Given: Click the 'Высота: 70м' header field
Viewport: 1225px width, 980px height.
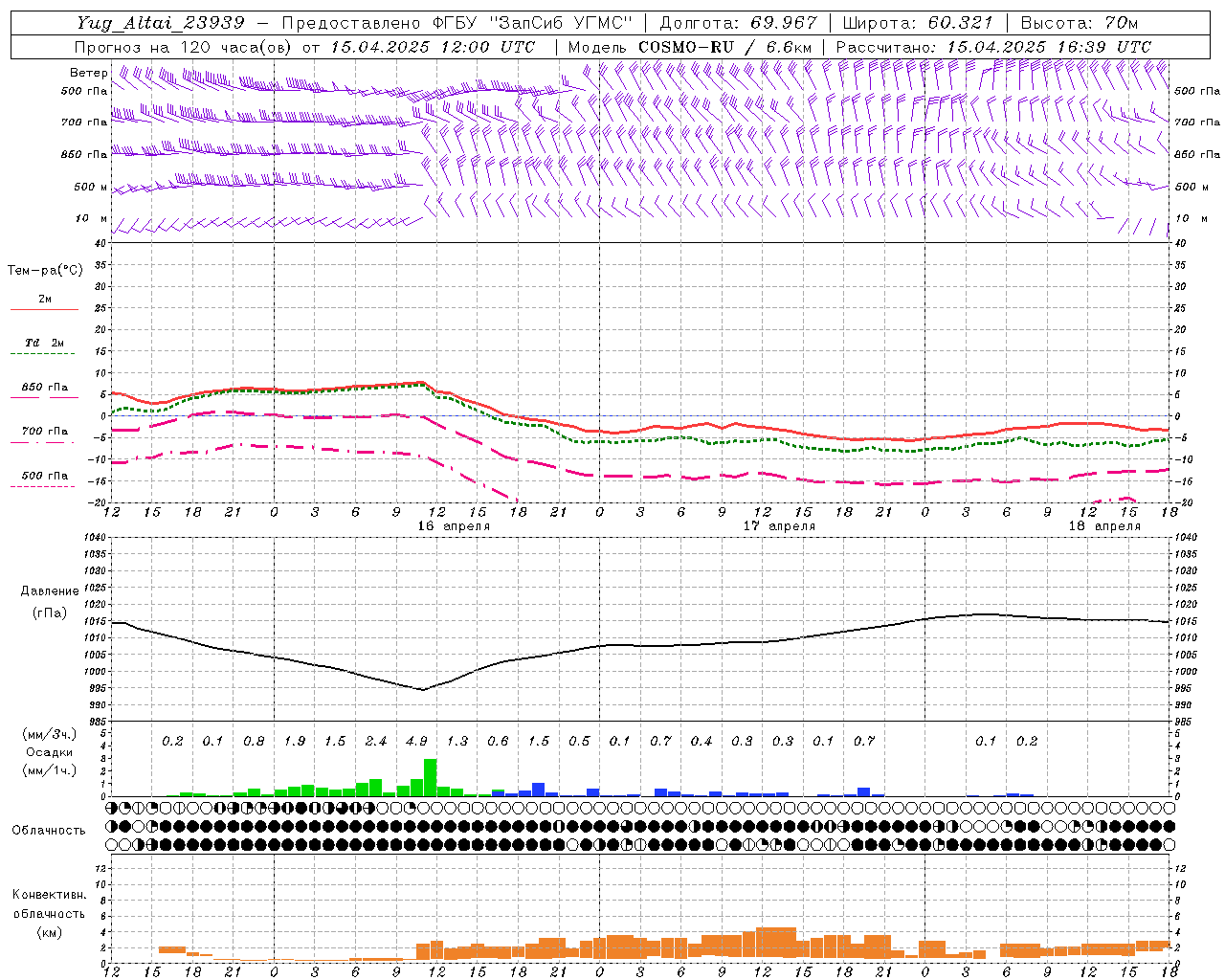Looking at the screenshot, I should [x=1080, y=23].
